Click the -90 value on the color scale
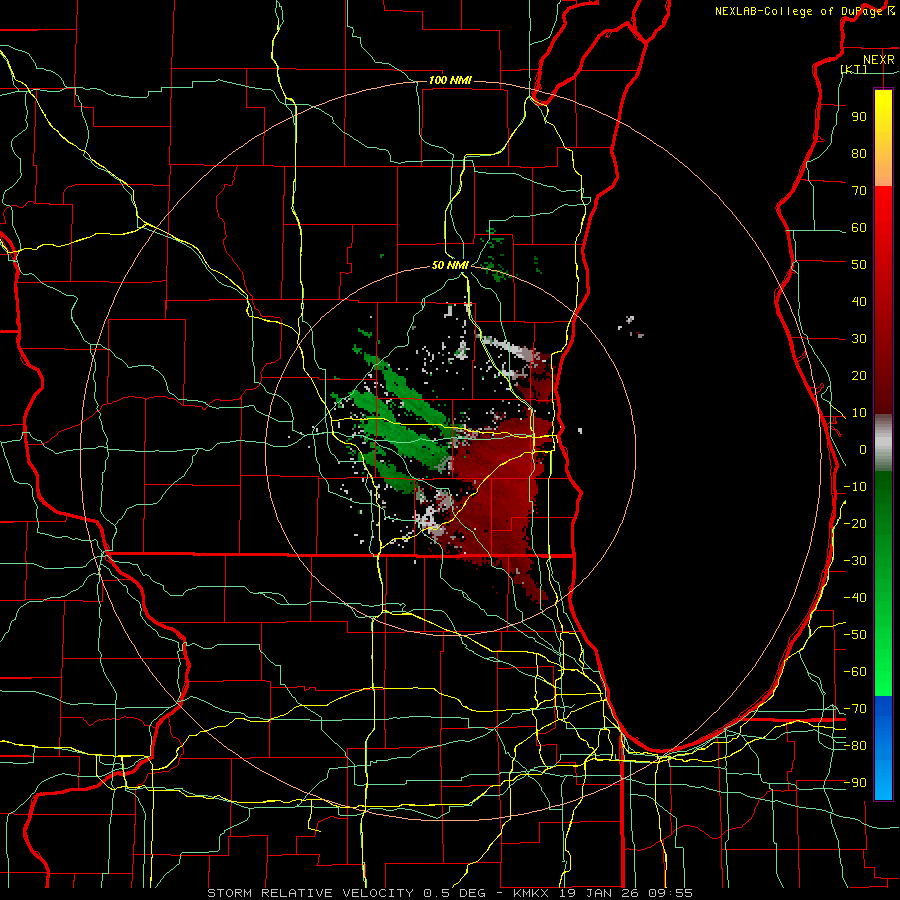 (855, 783)
